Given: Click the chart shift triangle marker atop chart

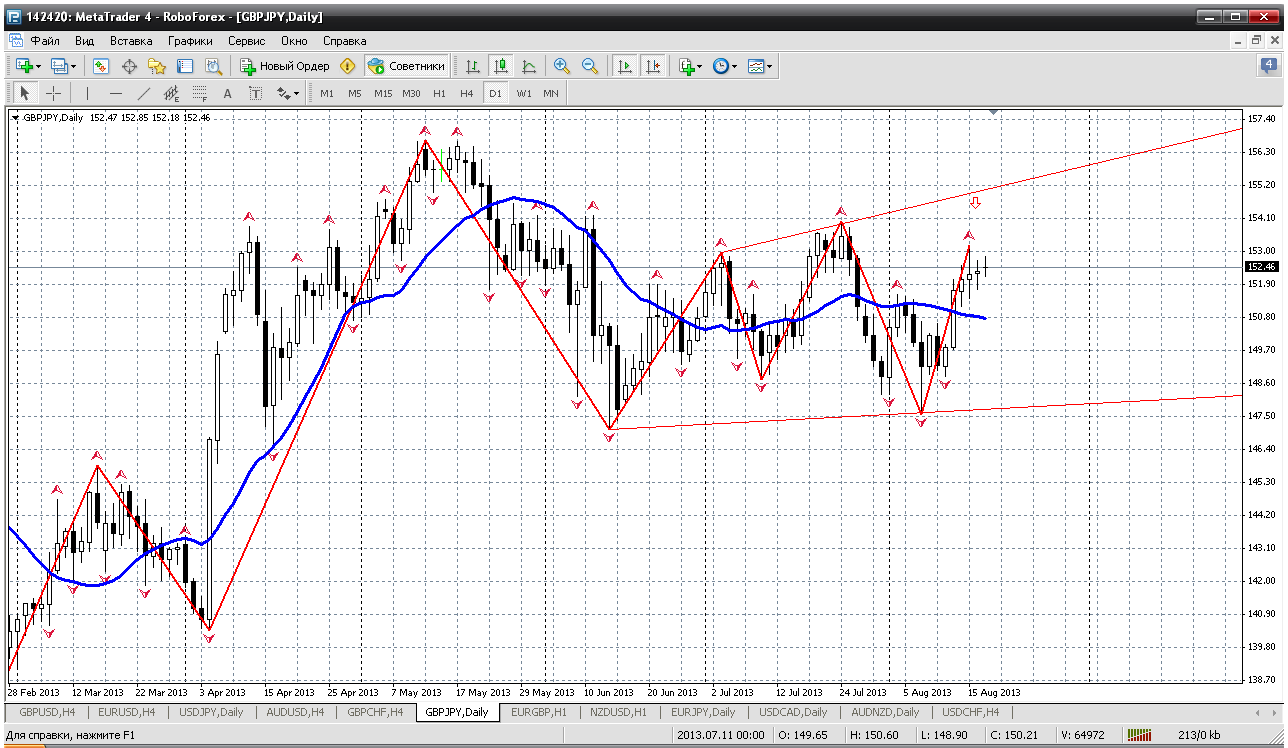Looking at the screenshot, I should click(x=993, y=112).
